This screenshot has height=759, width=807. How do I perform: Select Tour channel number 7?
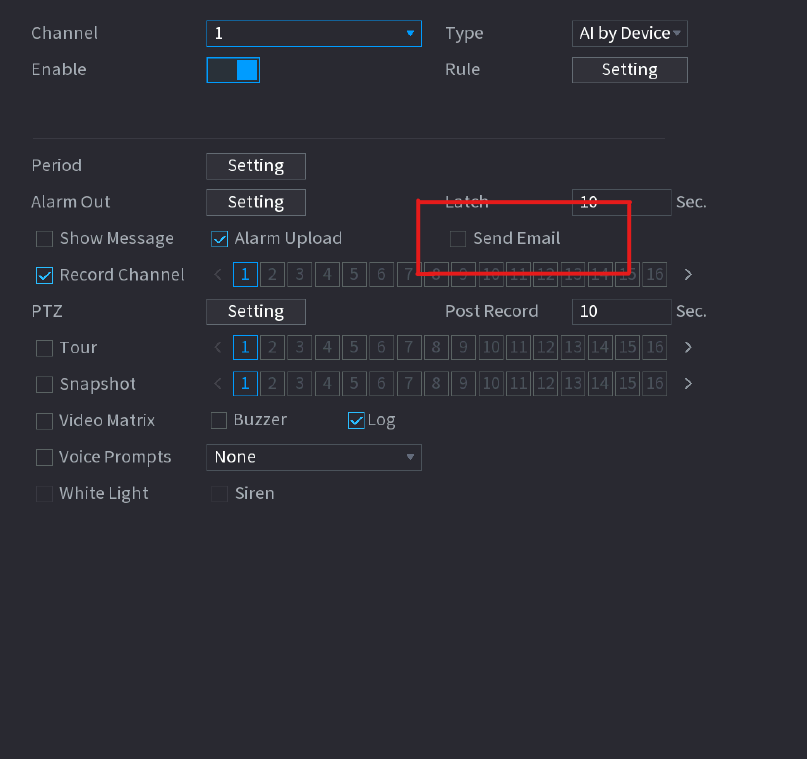[409, 347]
